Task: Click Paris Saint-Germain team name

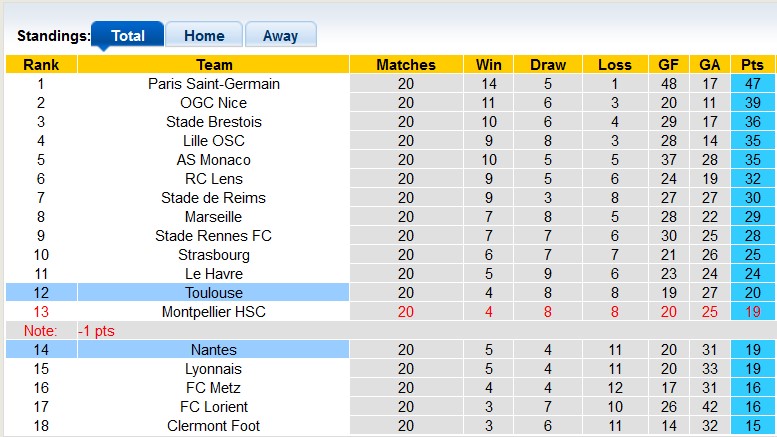Action: coord(214,84)
